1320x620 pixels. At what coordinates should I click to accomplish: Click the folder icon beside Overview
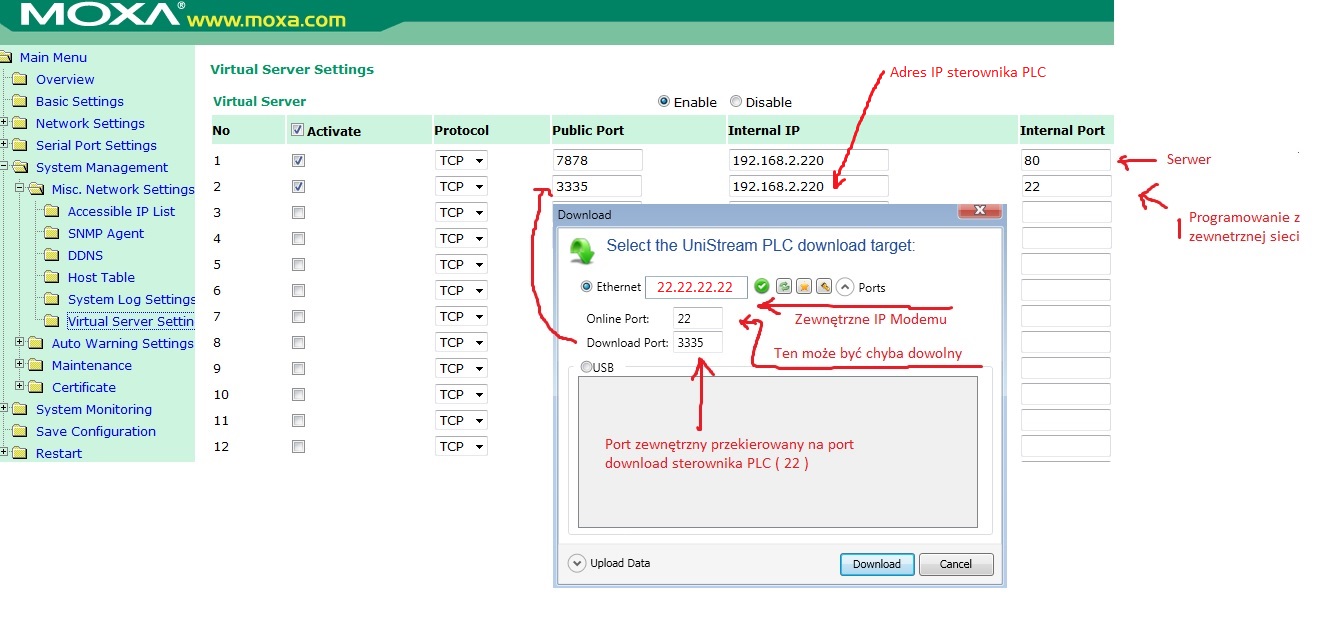point(20,79)
